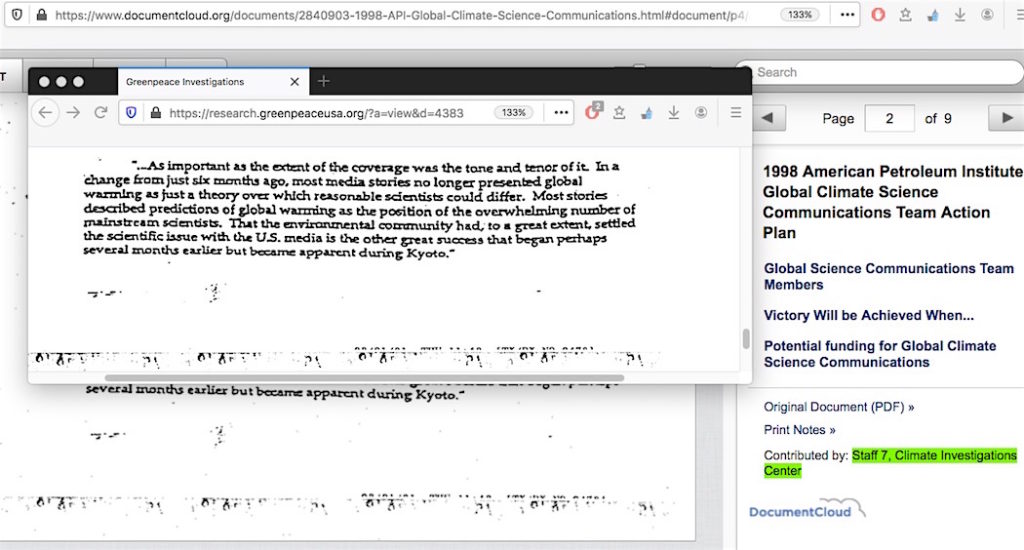This screenshot has width=1024, height=550.
Task: Open hamburger menu in Greenpeace browser window
Action: pyautogui.click(x=735, y=113)
